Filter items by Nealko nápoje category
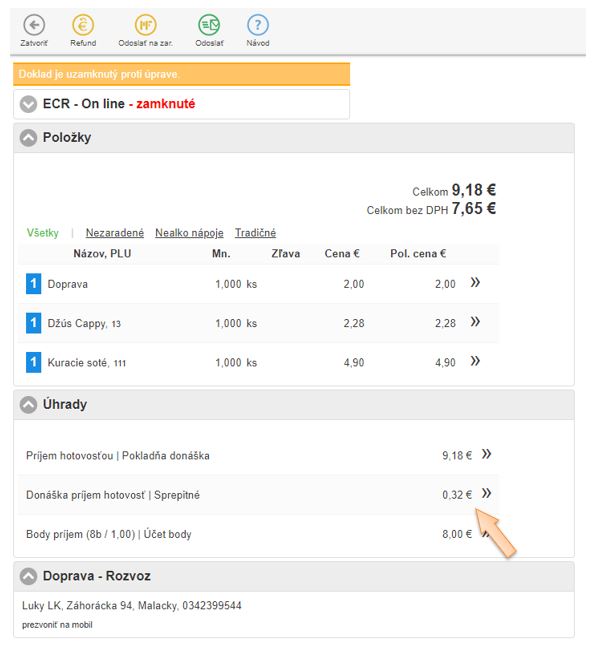Viewport: 592px width, 656px height. [189, 233]
